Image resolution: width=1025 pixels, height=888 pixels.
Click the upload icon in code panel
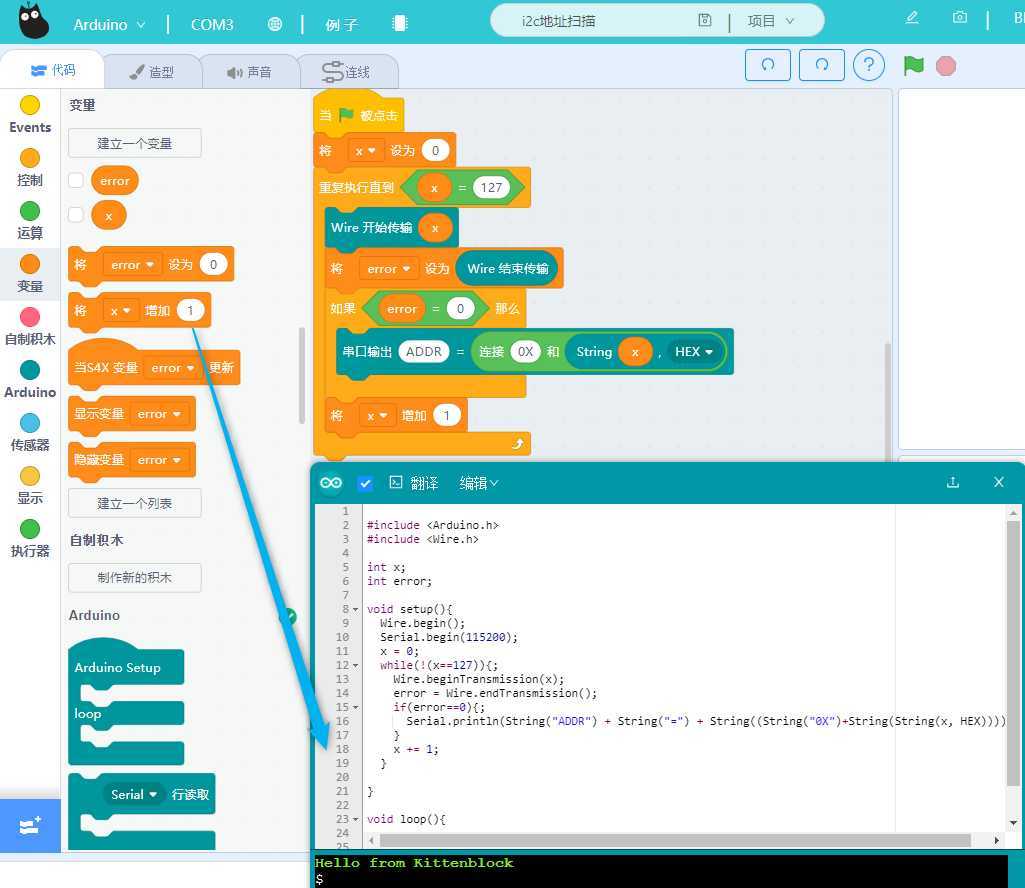[x=953, y=482]
